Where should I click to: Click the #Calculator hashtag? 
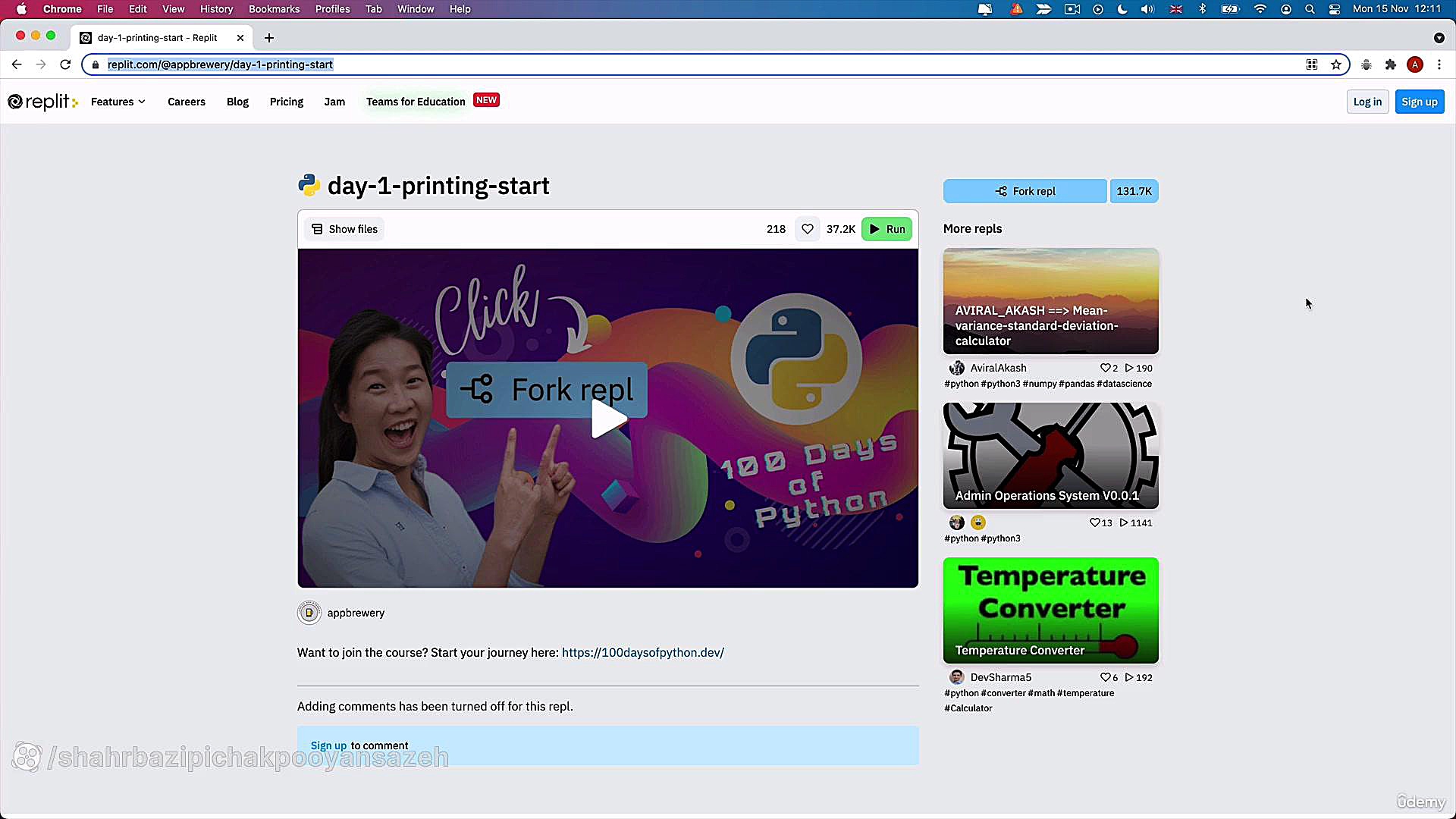[968, 708]
